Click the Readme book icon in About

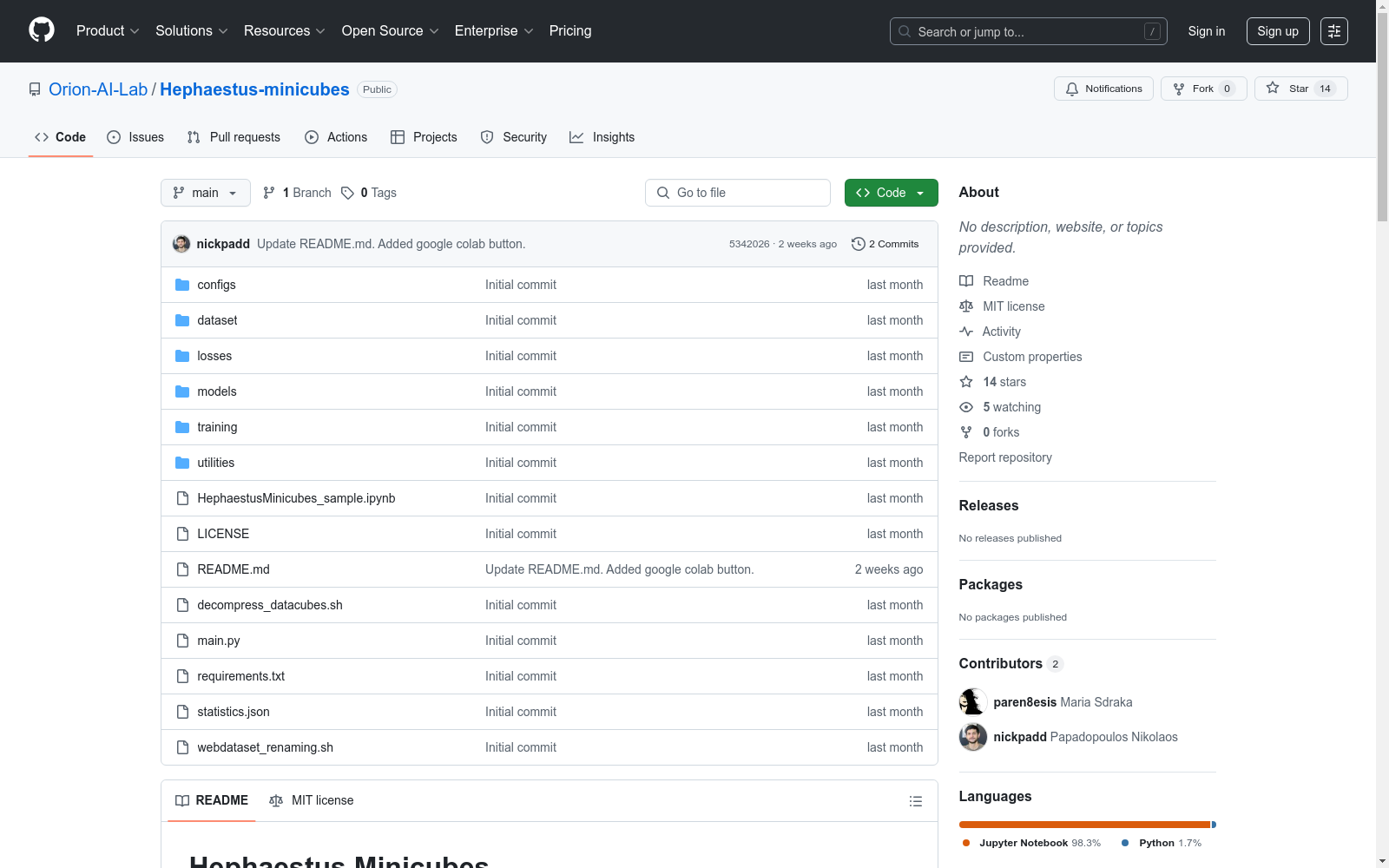click(966, 281)
